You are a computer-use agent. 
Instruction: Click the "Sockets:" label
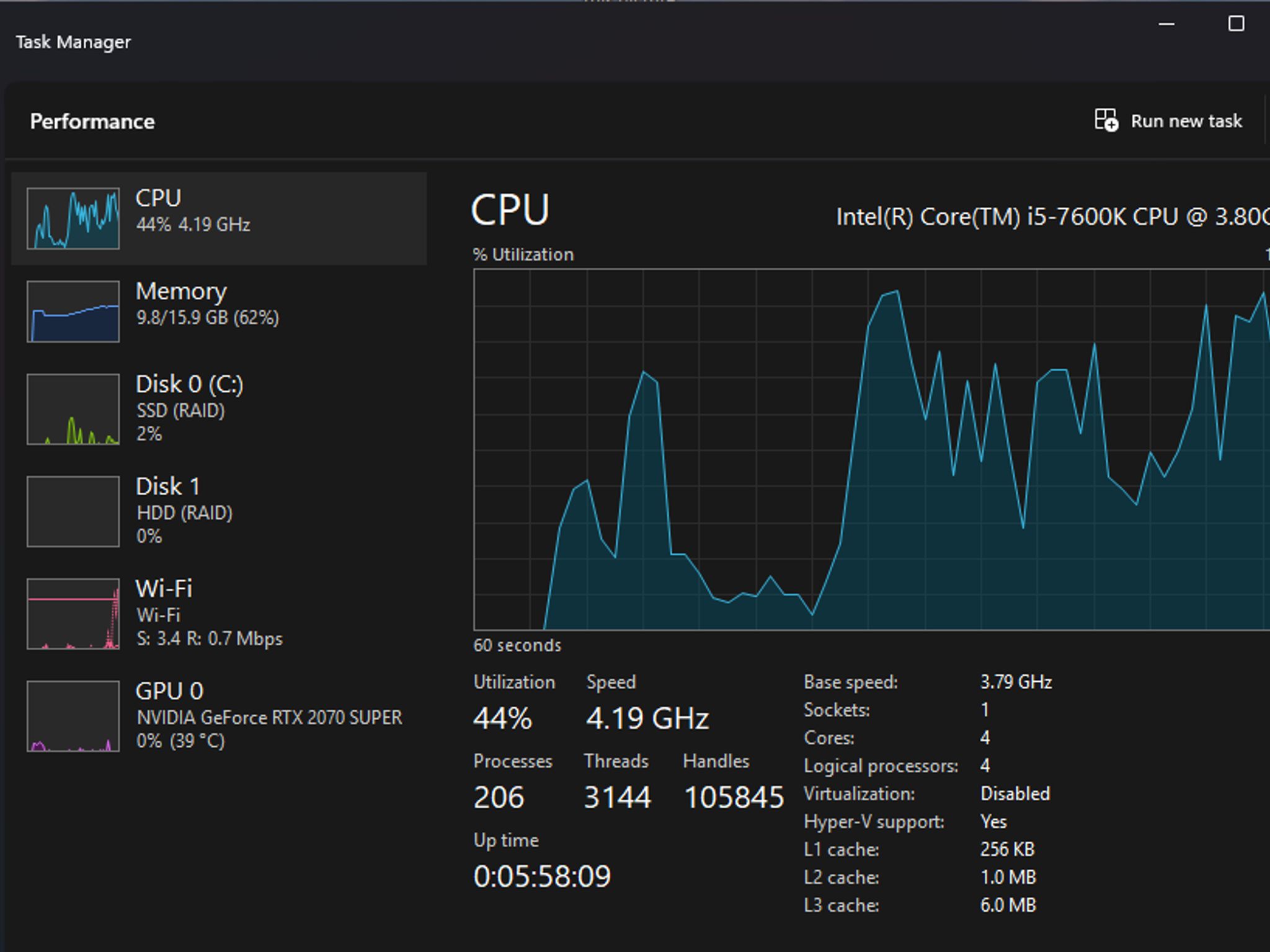(837, 710)
